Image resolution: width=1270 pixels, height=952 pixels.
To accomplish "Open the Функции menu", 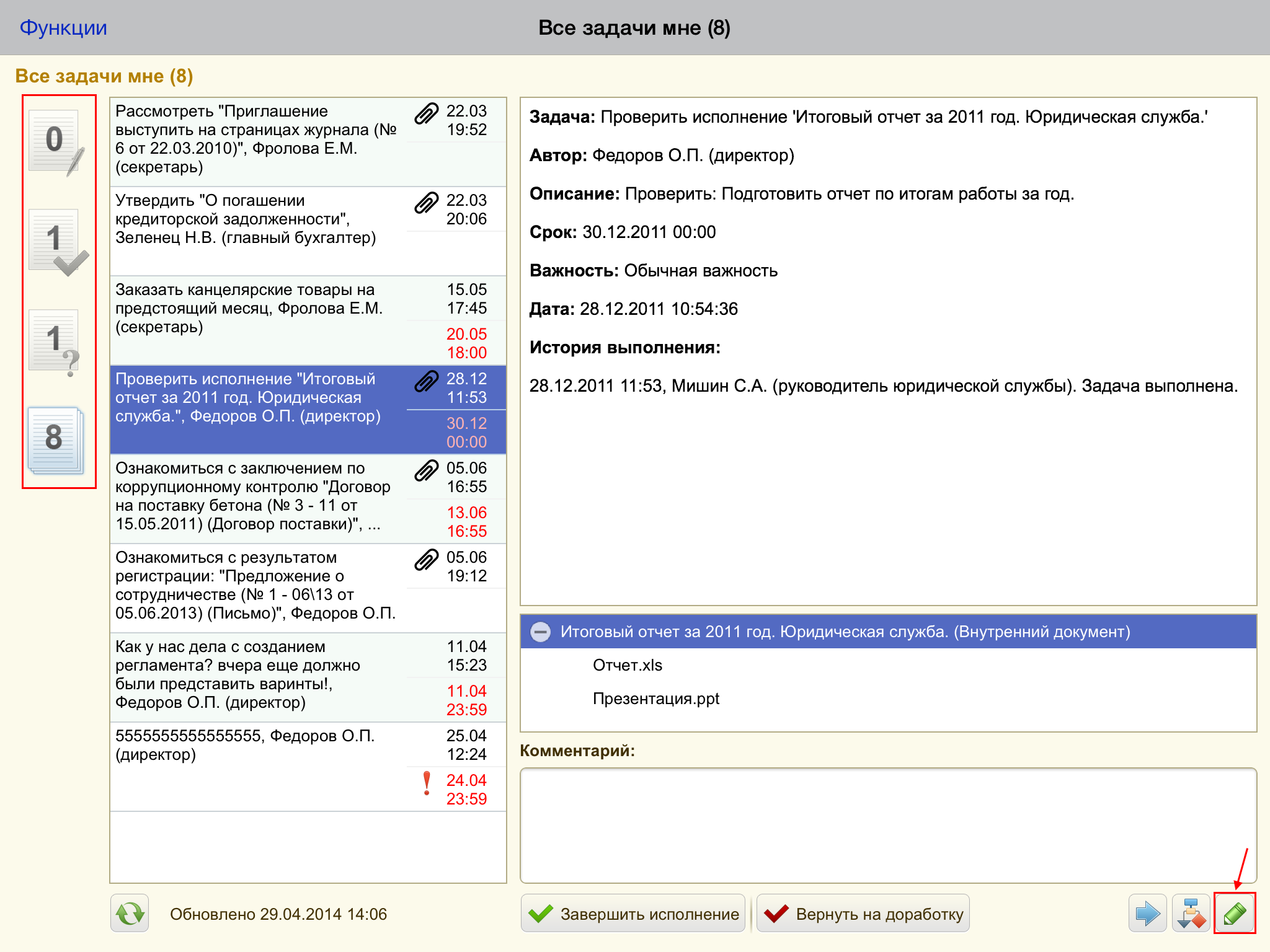I will coord(63,28).
